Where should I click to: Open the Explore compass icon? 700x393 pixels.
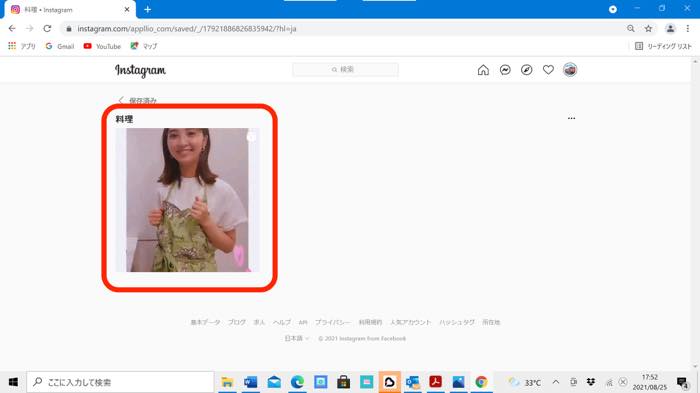coord(527,70)
